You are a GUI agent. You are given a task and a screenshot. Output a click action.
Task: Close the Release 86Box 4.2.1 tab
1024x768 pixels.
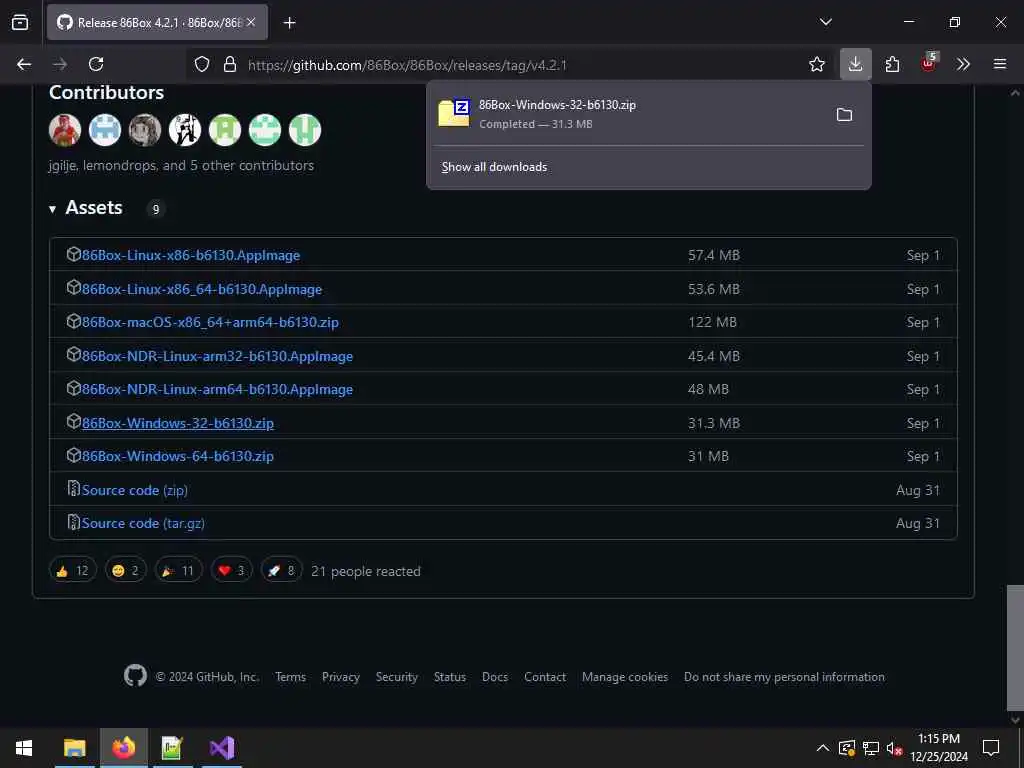pyautogui.click(x=251, y=22)
